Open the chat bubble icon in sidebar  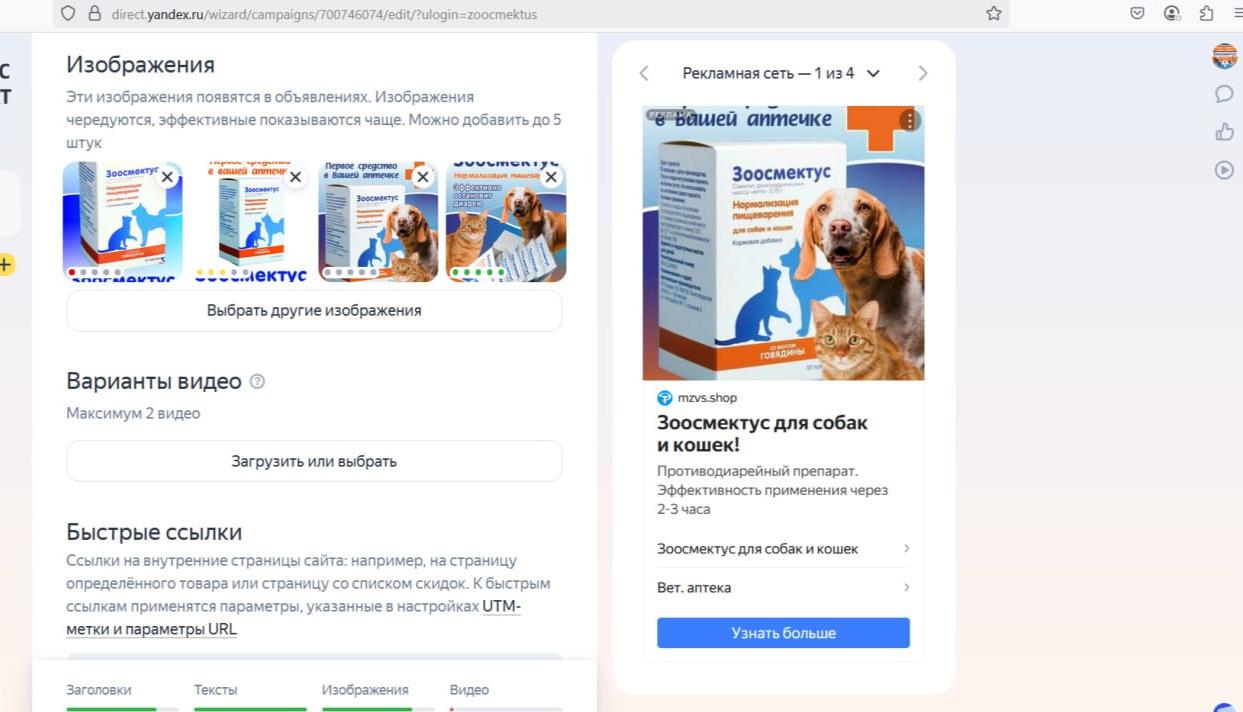[1224, 94]
